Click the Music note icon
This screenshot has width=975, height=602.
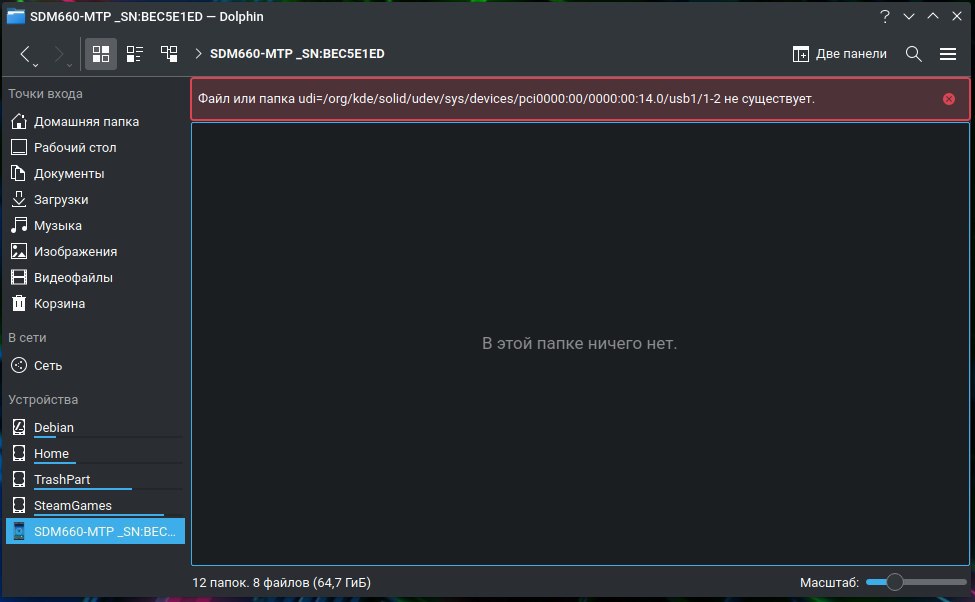[19, 225]
